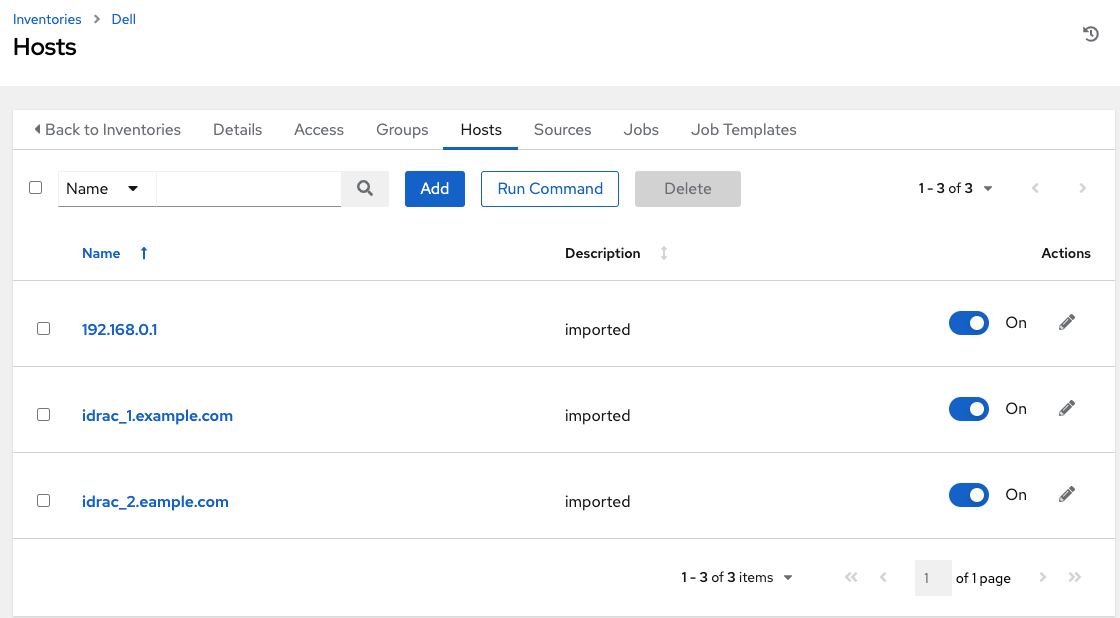Edit host 192.168.0.1 with pencil icon

click(x=1067, y=323)
